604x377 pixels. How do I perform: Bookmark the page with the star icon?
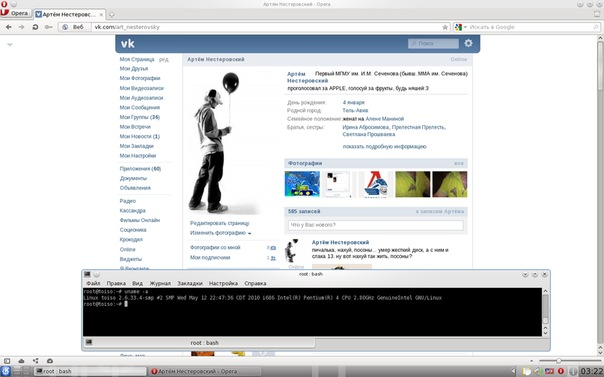(445, 27)
